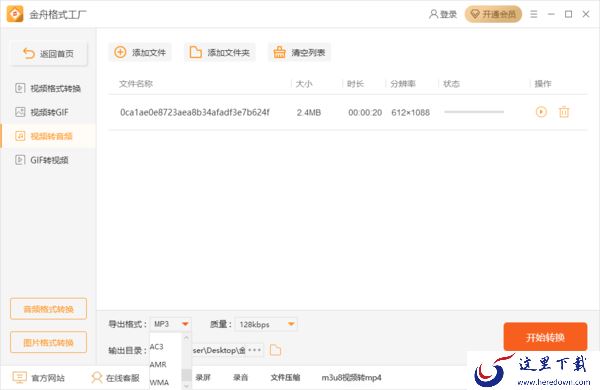Click the 文件名称 column header
Screen dimensions: 600x390
136,84
